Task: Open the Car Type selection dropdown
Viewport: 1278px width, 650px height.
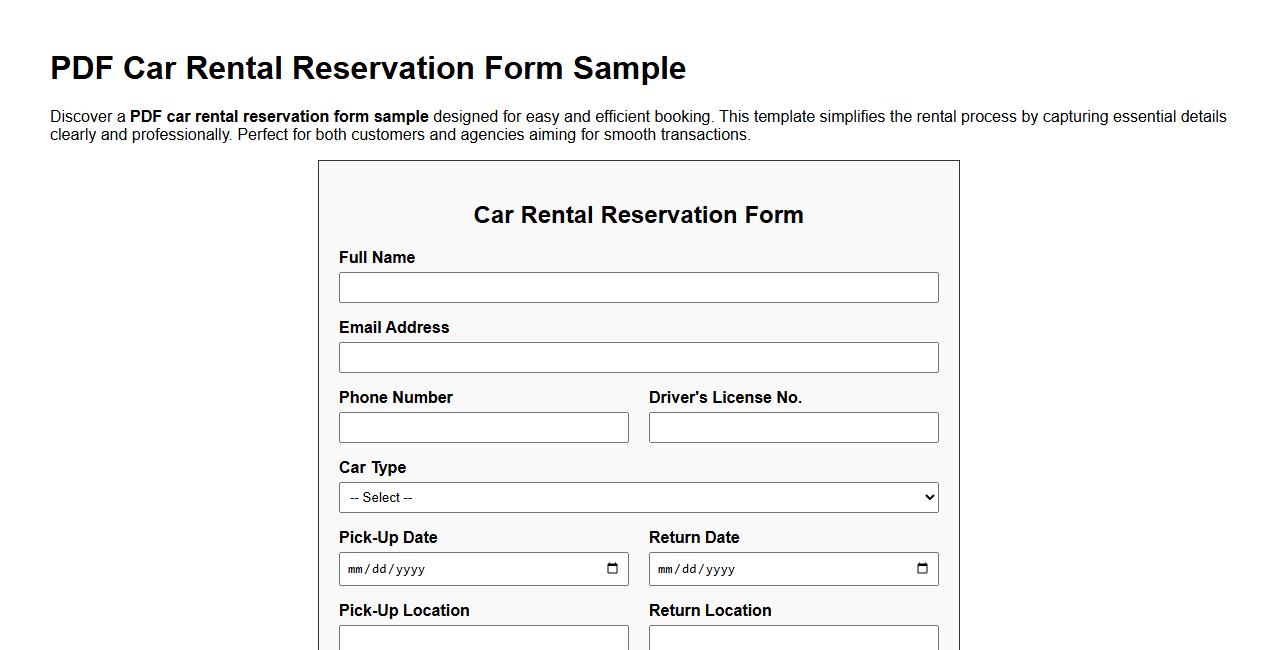Action: pyautogui.click(x=639, y=497)
